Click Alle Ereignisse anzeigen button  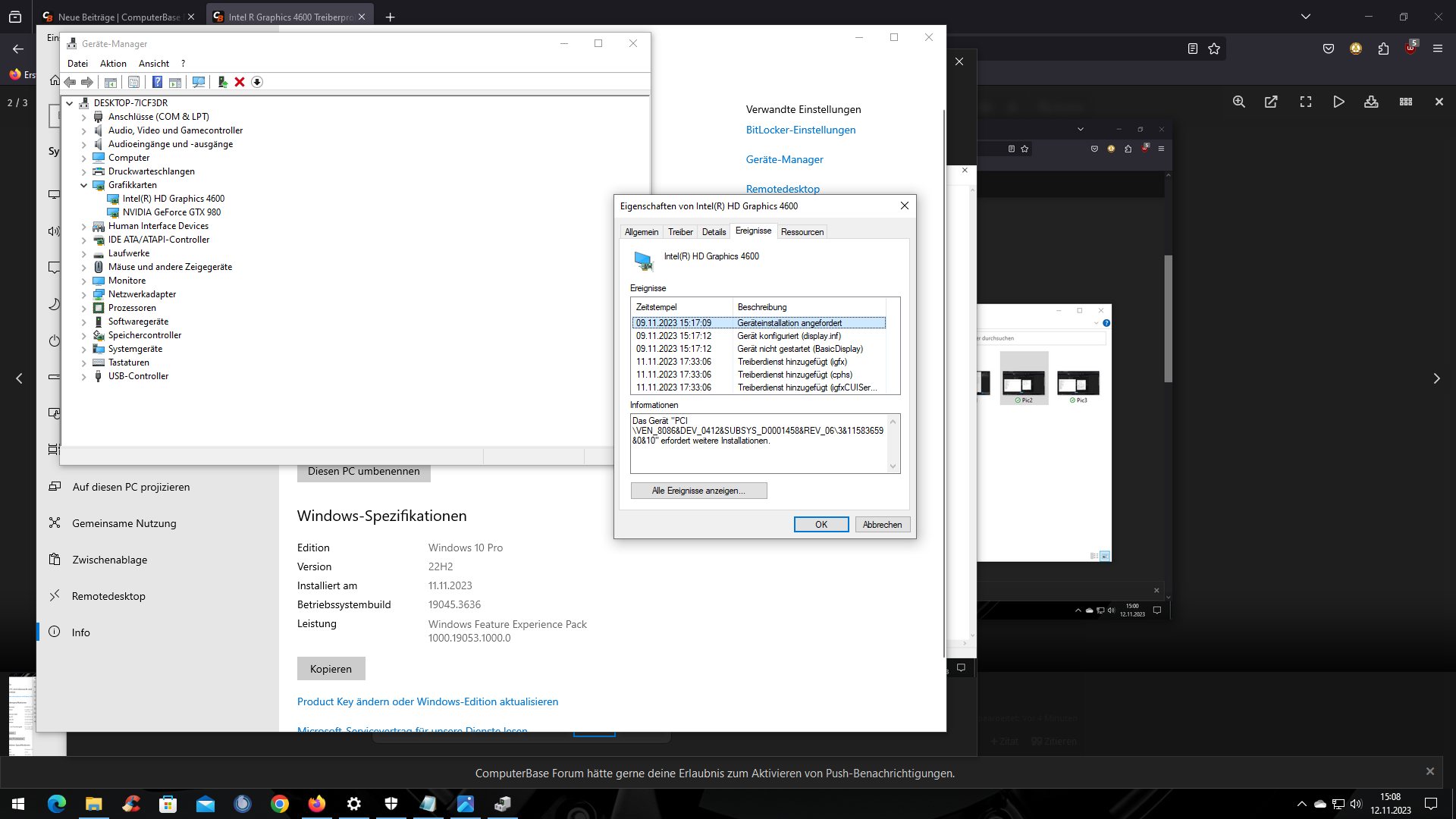(698, 491)
